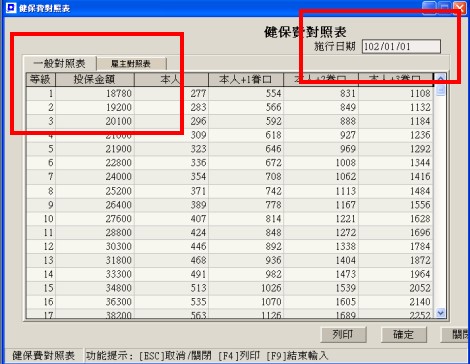Viewport: 470px width, 364px height.
Task: Click the window close X button
Action: coord(460,7)
